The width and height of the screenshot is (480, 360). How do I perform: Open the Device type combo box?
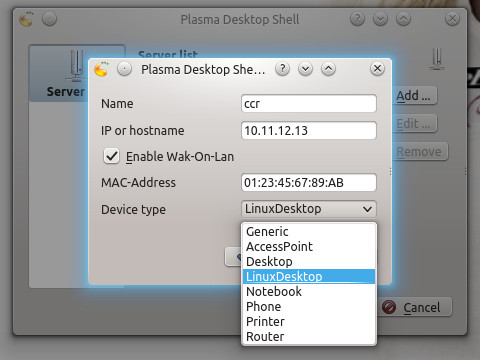pyautogui.click(x=309, y=209)
